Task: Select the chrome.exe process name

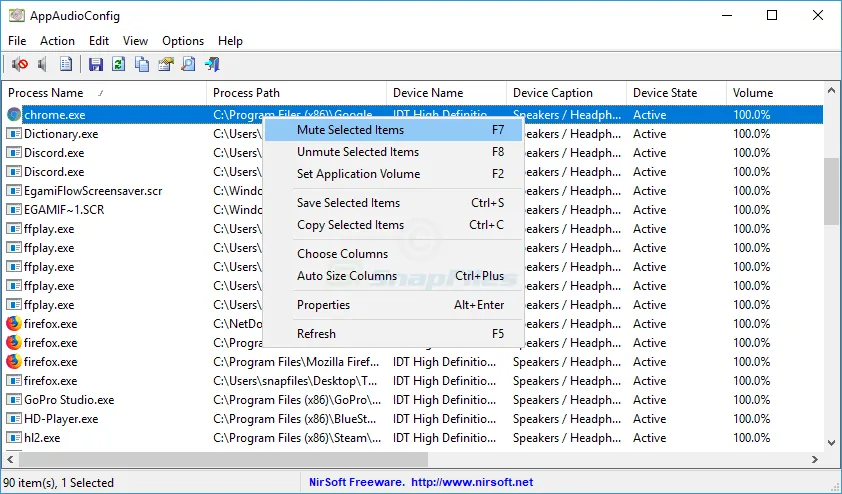Action: (x=55, y=115)
